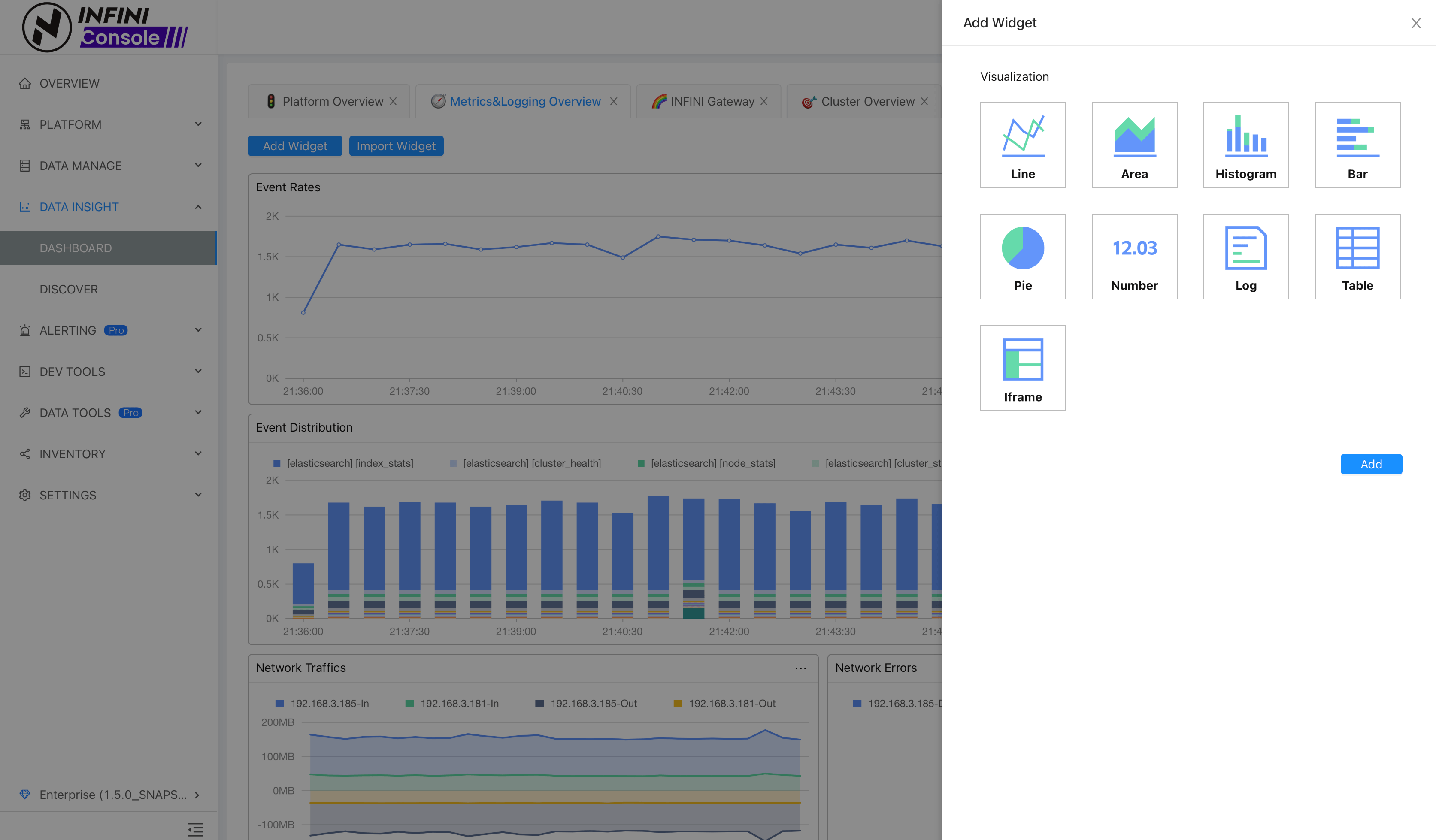The image size is (1436, 840).
Task: Choose the Histogram visualization type
Action: (1246, 145)
